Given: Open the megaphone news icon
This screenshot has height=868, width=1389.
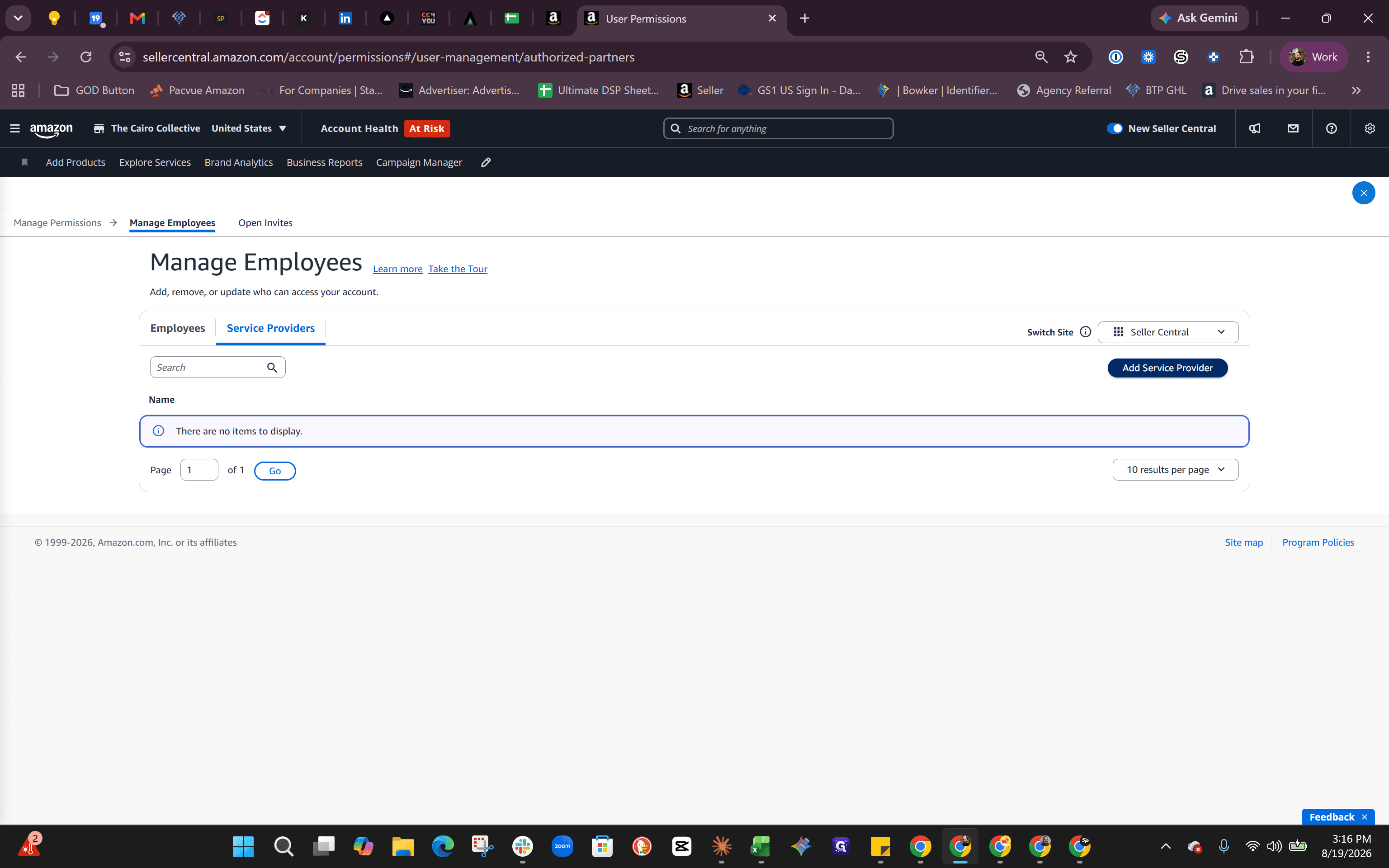Looking at the screenshot, I should (1255, 128).
